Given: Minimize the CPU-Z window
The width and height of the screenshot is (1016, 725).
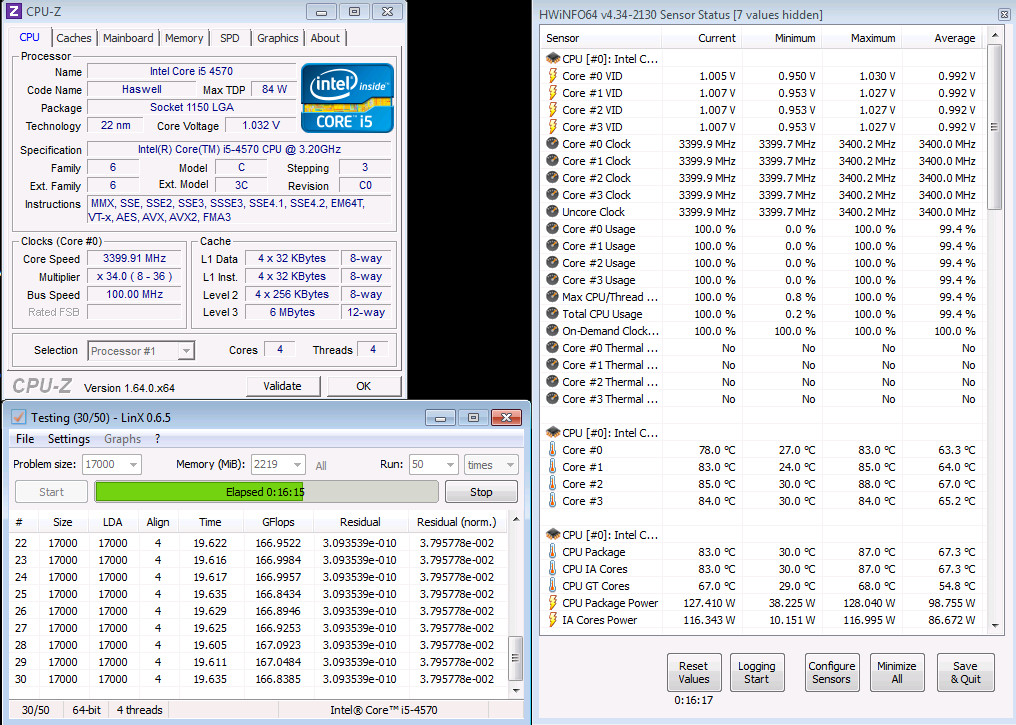Looking at the screenshot, I should pos(321,12).
